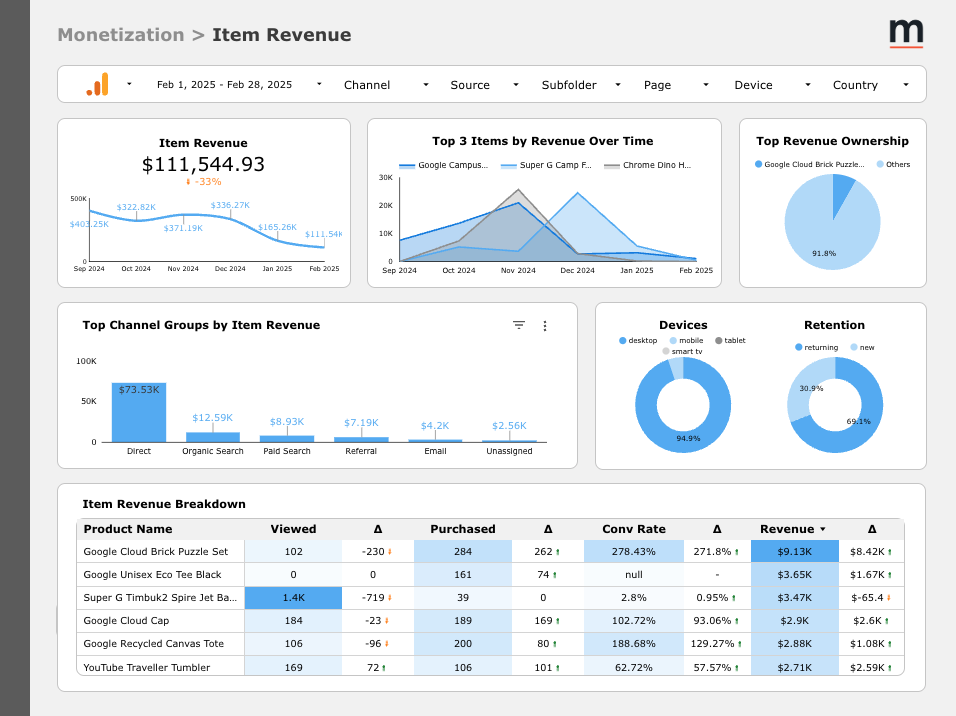Click the desktop legend item in the Devices chart
This screenshot has height=716, width=956.
tap(638, 340)
